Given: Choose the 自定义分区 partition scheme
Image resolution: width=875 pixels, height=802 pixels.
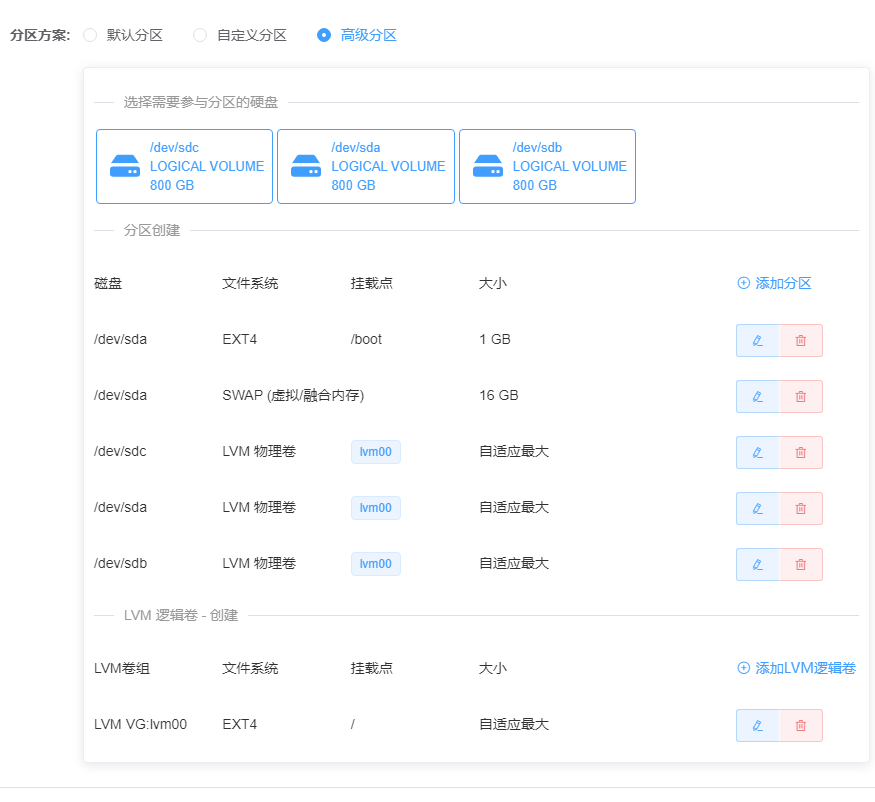Looking at the screenshot, I should (200, 35).
